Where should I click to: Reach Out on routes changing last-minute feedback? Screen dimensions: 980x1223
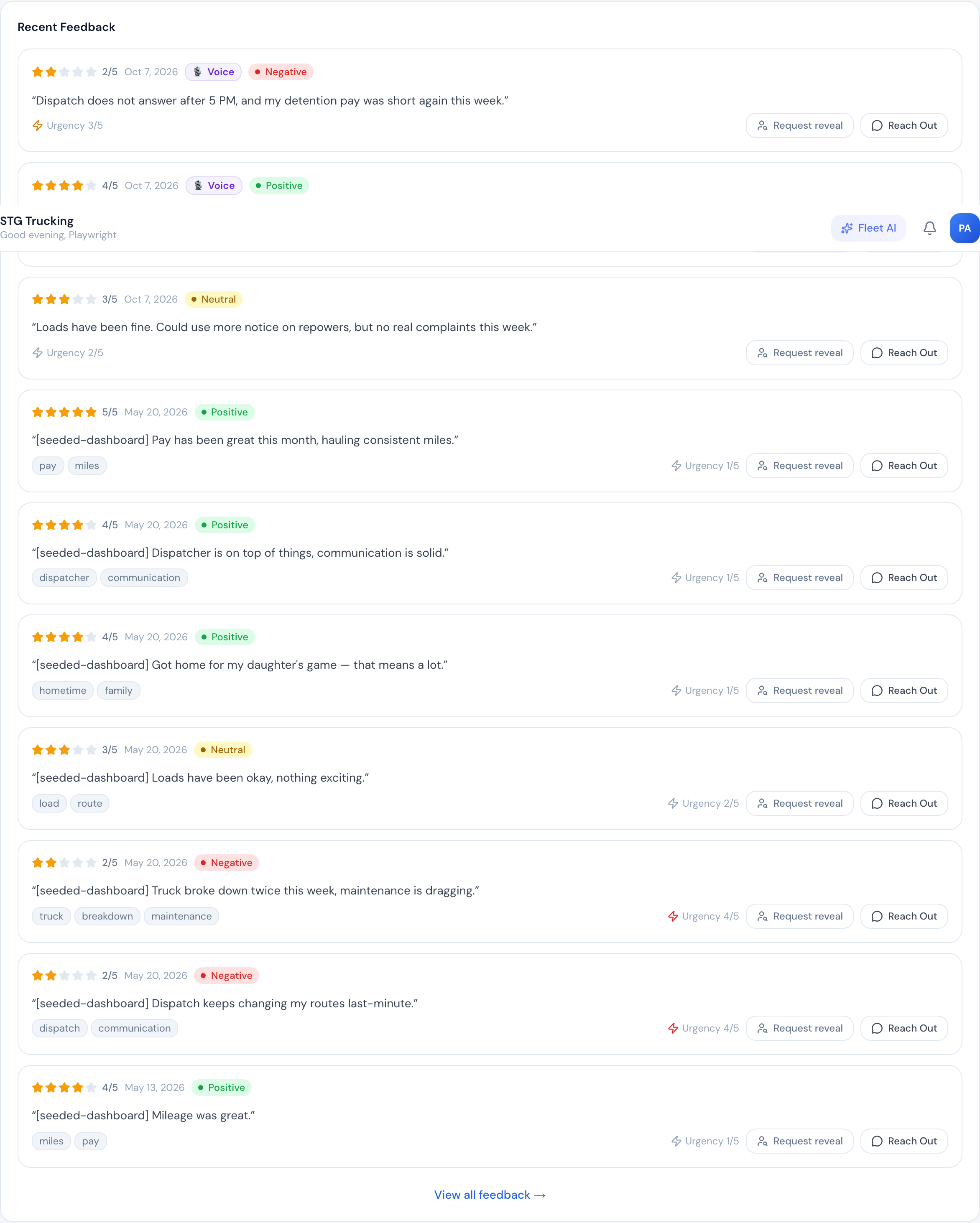pos(904,1028)
